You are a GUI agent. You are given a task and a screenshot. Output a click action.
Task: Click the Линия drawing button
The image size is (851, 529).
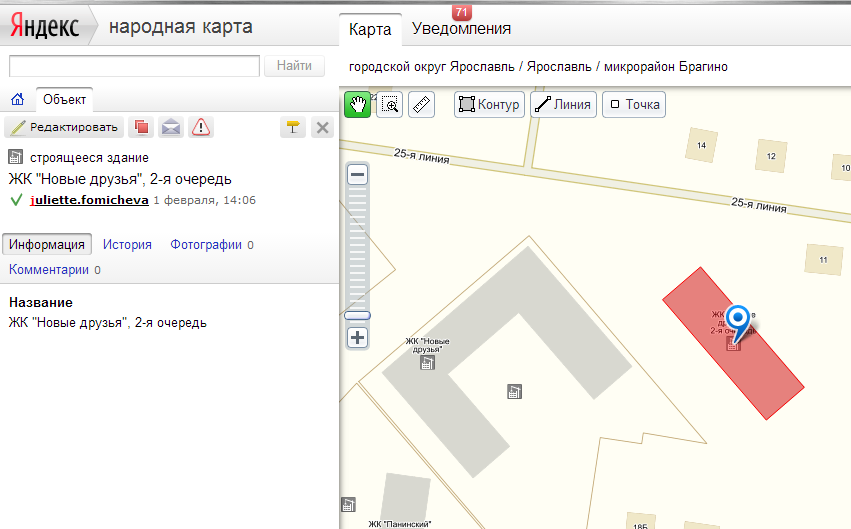563,104
